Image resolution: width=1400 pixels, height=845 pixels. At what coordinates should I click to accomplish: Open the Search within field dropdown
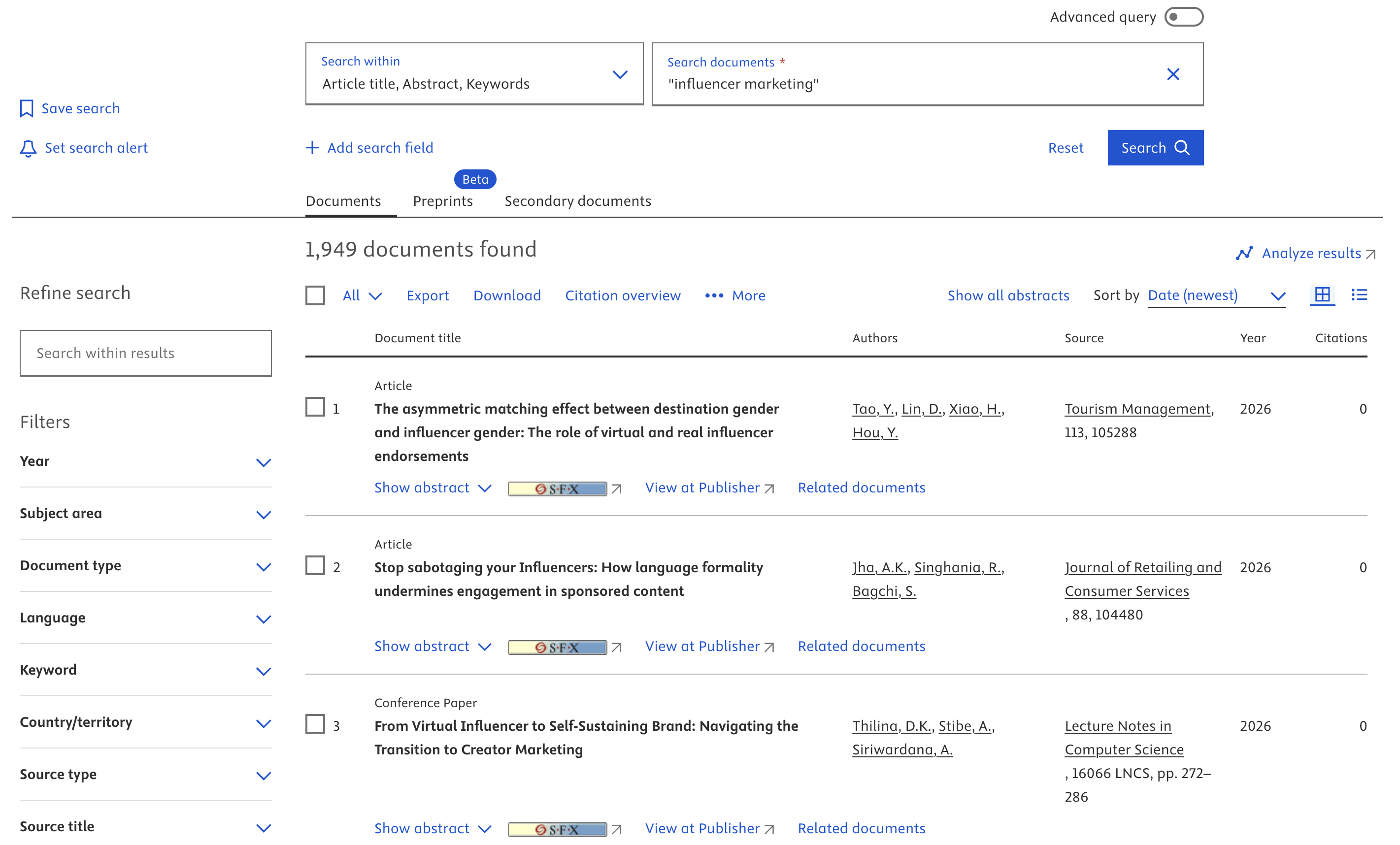pos(619,74)
